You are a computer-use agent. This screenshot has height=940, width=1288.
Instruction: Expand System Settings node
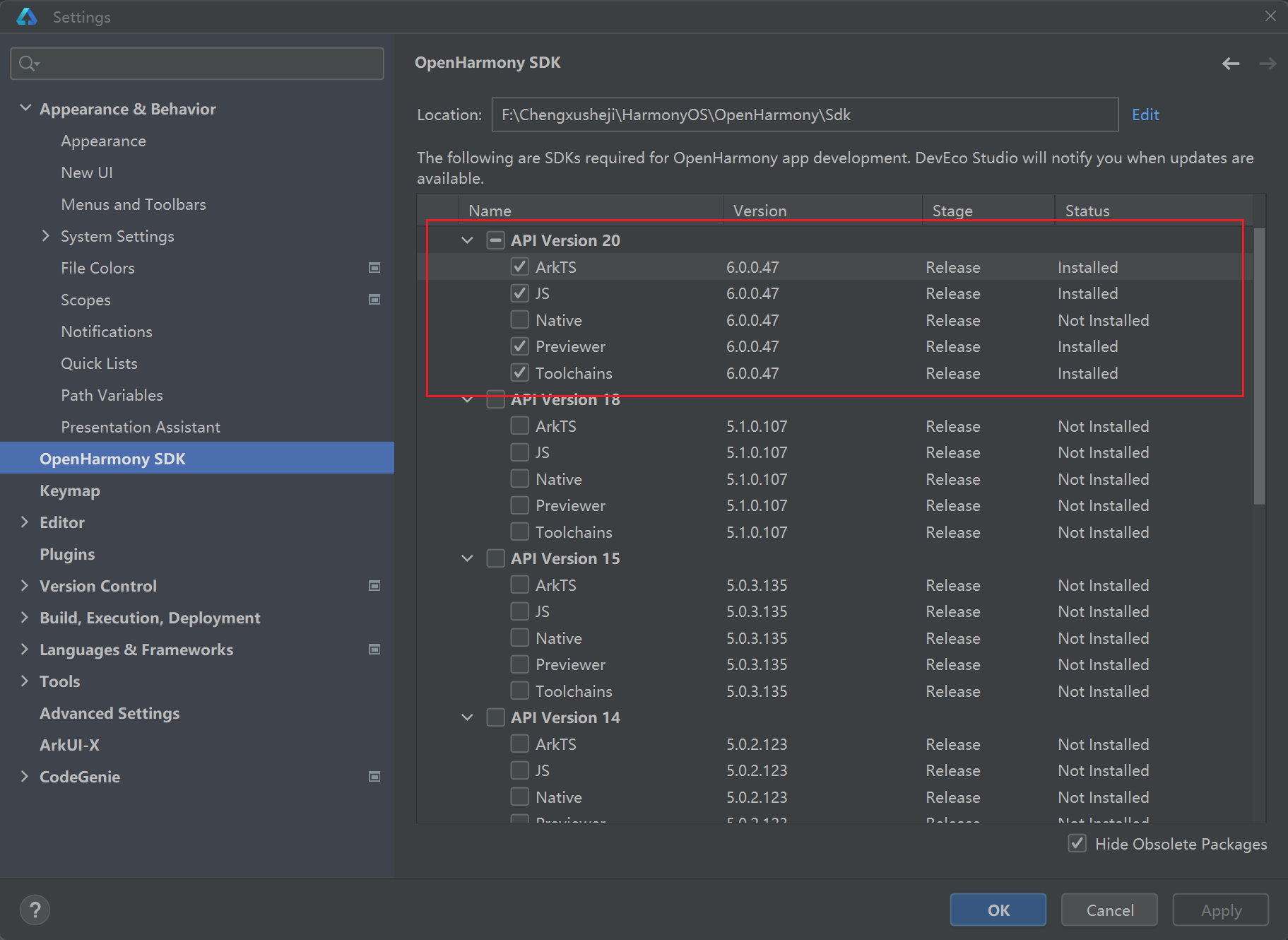point(46,235)
